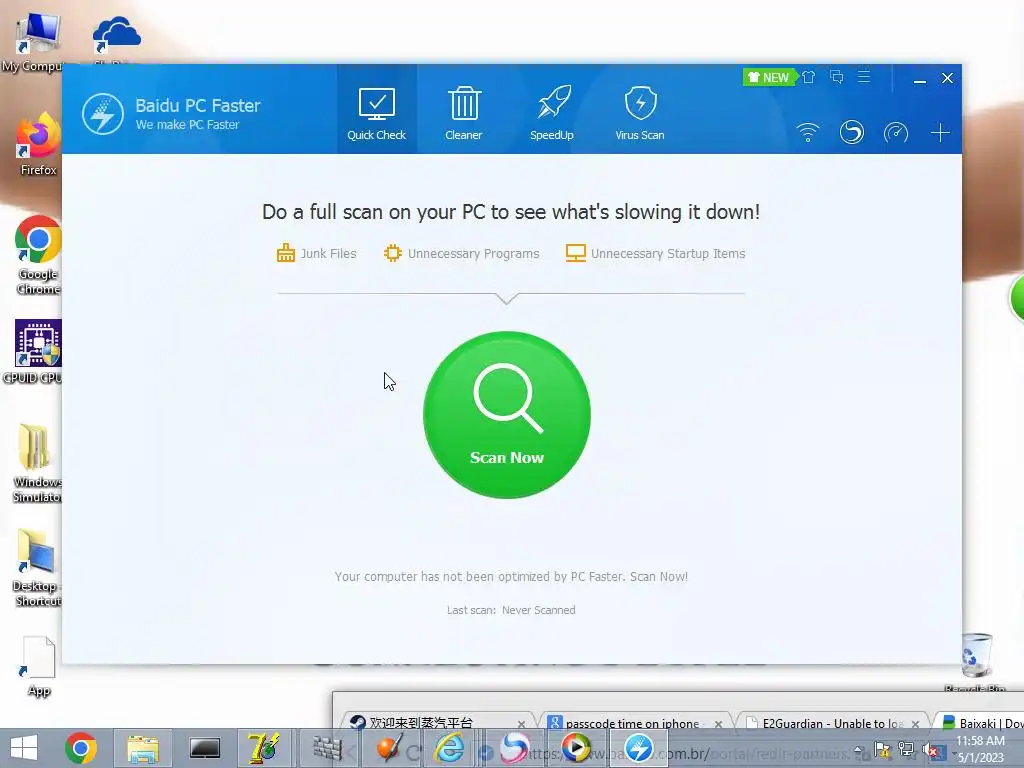This screenshot has height=768, width=1024.
Task: Open the App file on desktop
Action: point(39,666)
